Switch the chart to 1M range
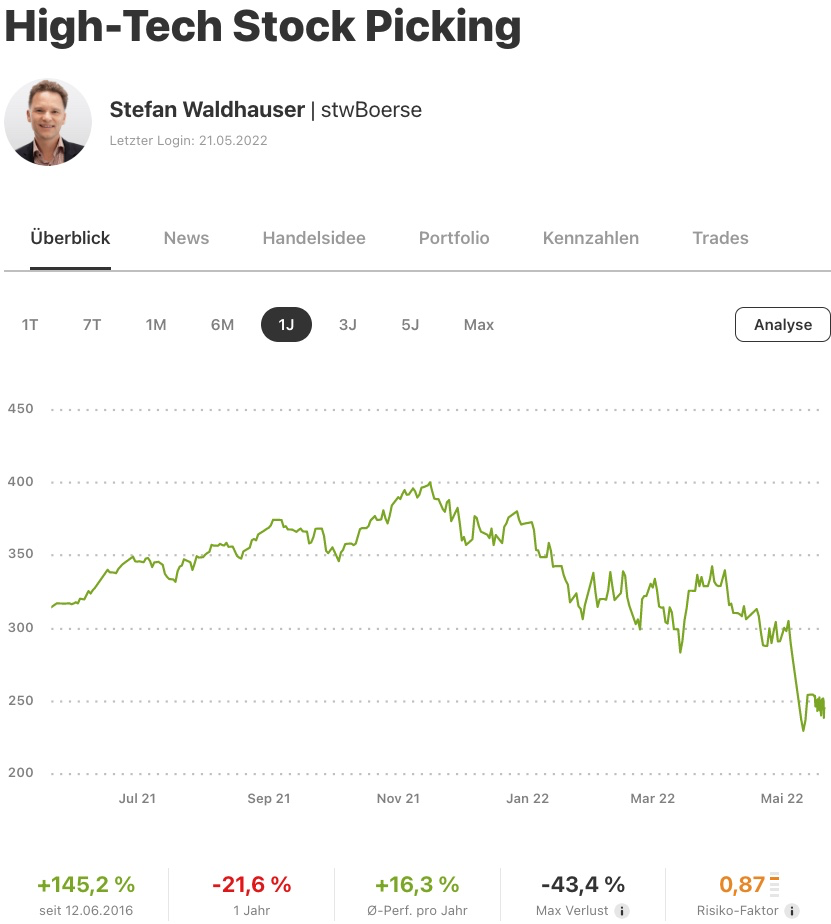Screen dimensions: 831x924 156,325
